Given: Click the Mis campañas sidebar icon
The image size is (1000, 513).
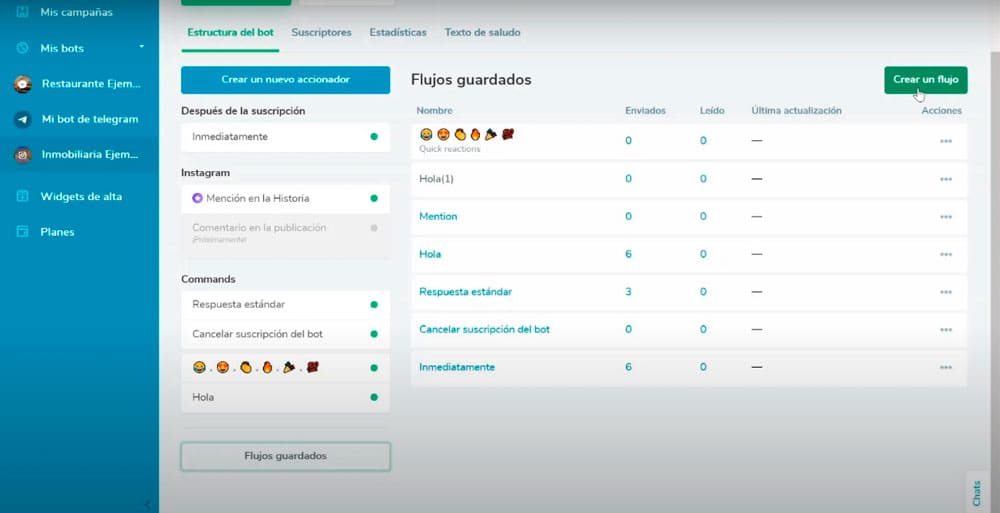Looking at the screenshot, I should pos(22,13).
